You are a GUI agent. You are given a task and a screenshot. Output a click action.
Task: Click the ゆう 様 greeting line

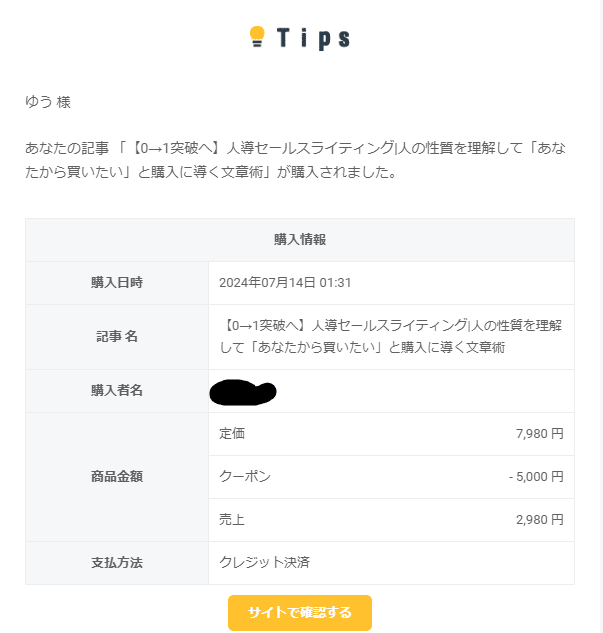click(x=48, y=102)
